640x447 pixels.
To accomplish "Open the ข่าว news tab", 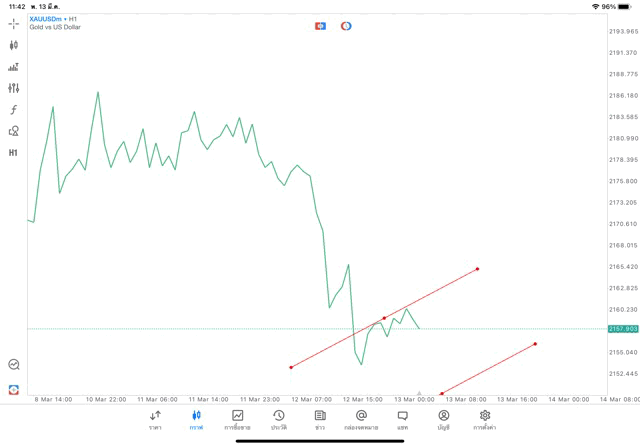I will point(320,420).
